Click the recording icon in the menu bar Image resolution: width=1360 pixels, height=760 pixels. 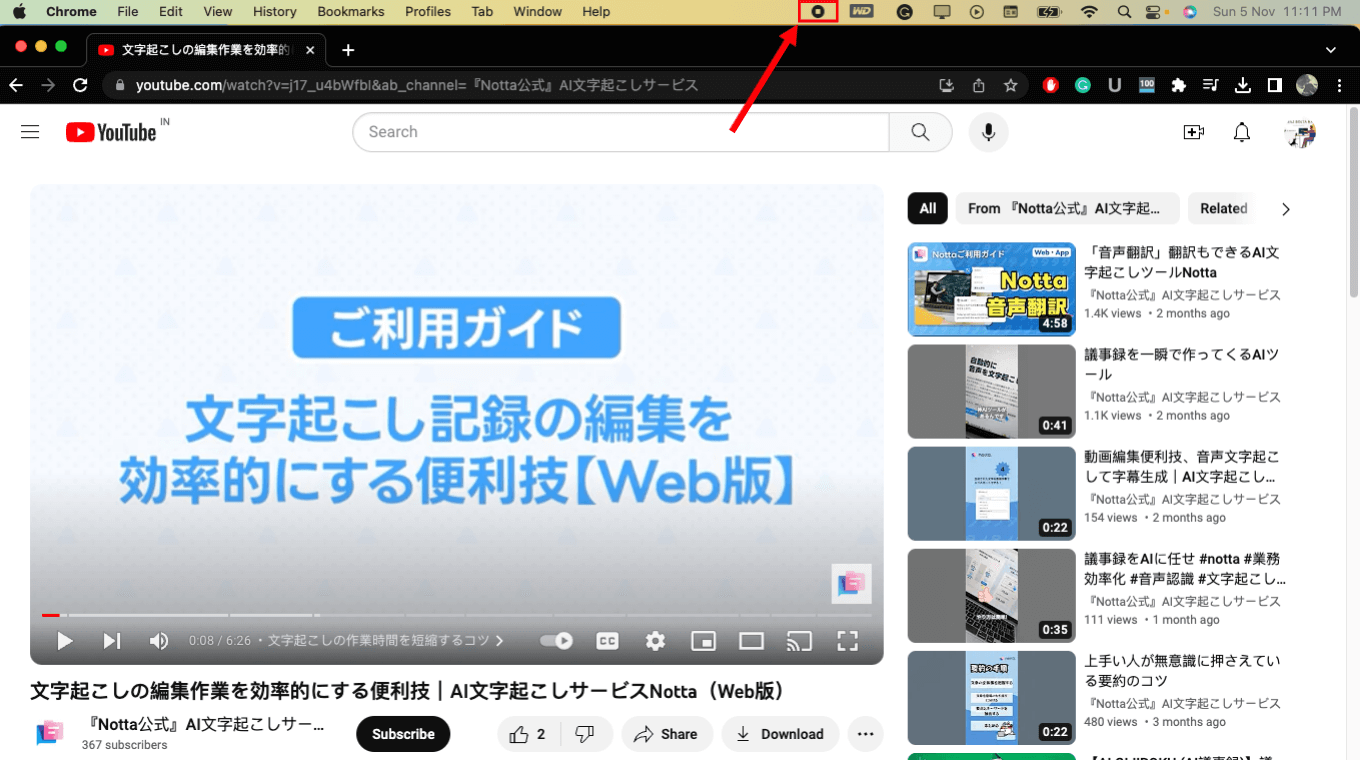coord(818,12)
